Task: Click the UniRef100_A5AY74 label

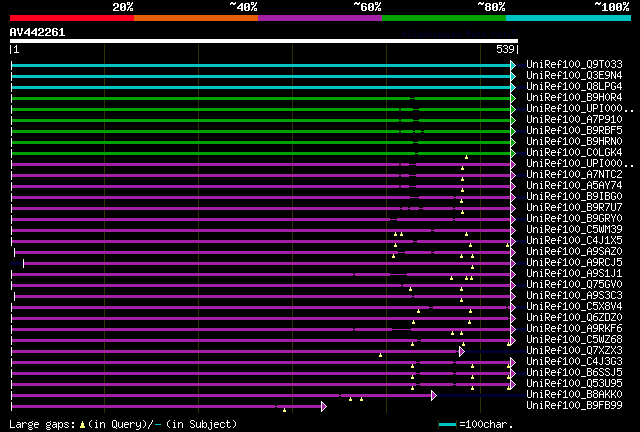Action: 574,186
